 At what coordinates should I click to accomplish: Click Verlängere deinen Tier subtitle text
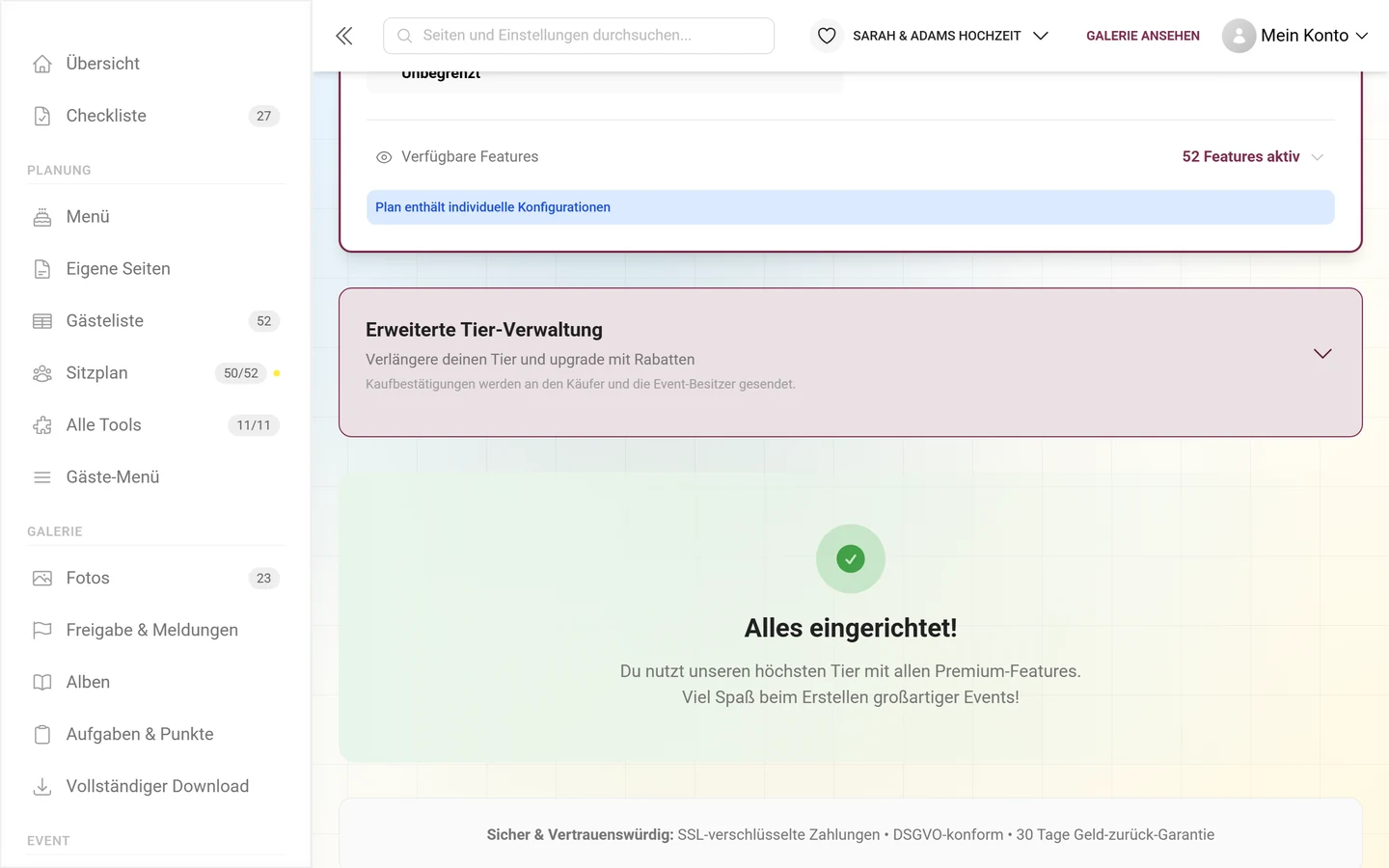click(x=530, y=360)
